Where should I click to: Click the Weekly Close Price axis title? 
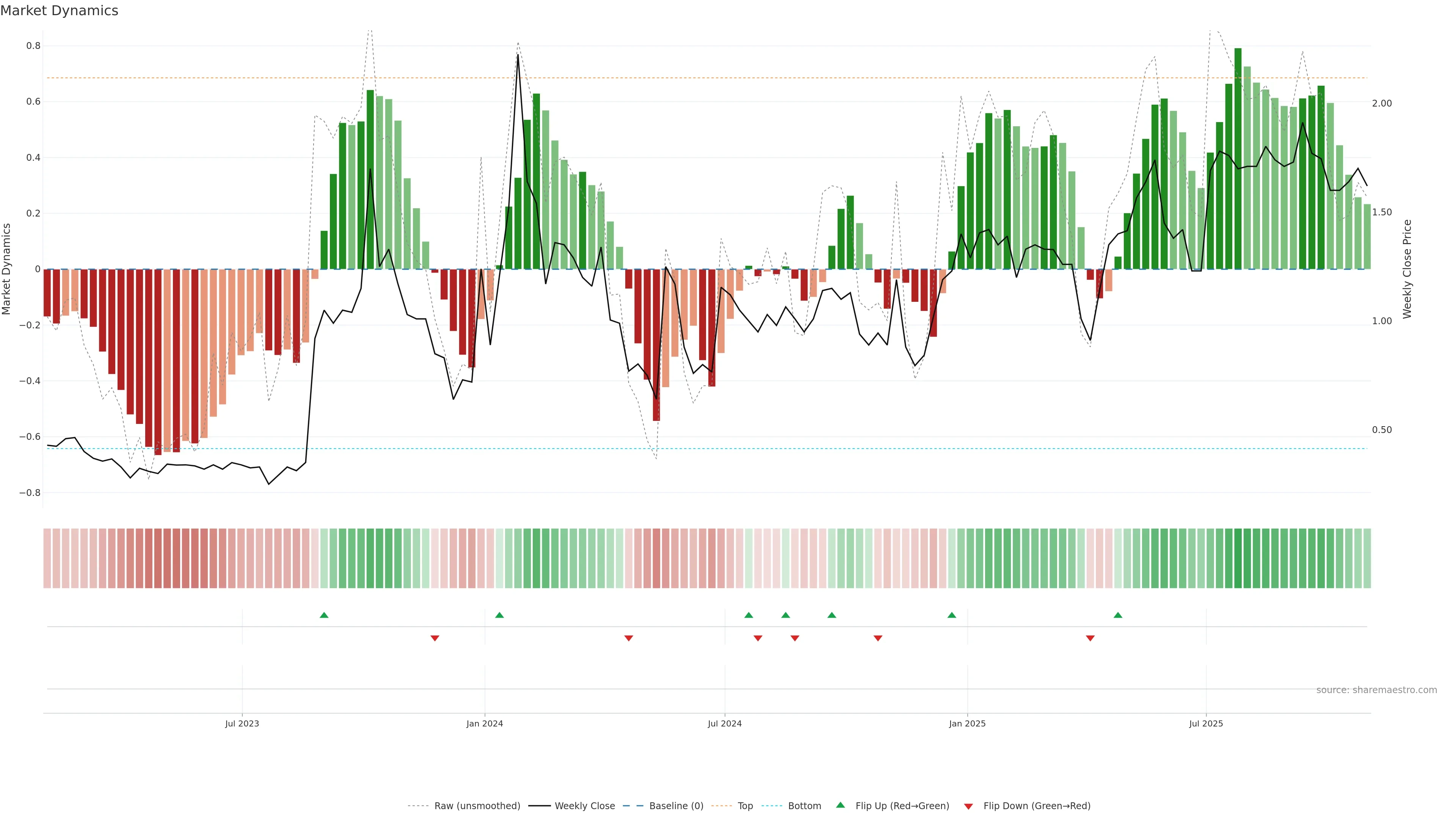pos(1407,269)
